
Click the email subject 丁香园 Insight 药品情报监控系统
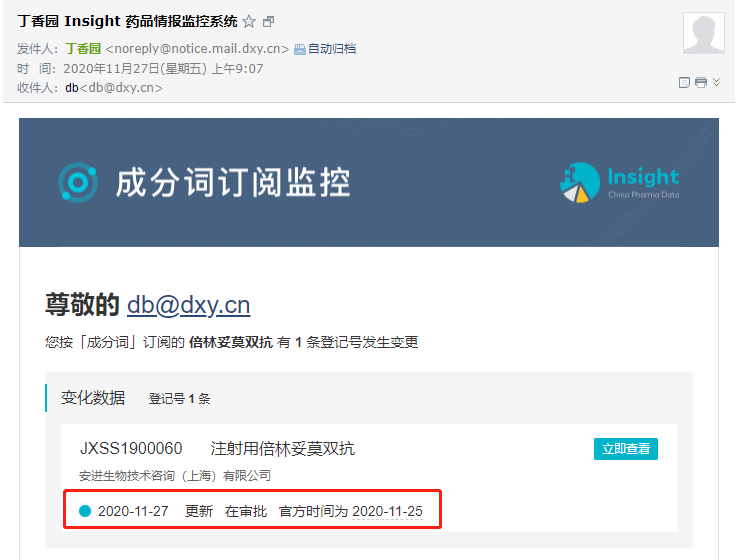click(x=127, y=21)
